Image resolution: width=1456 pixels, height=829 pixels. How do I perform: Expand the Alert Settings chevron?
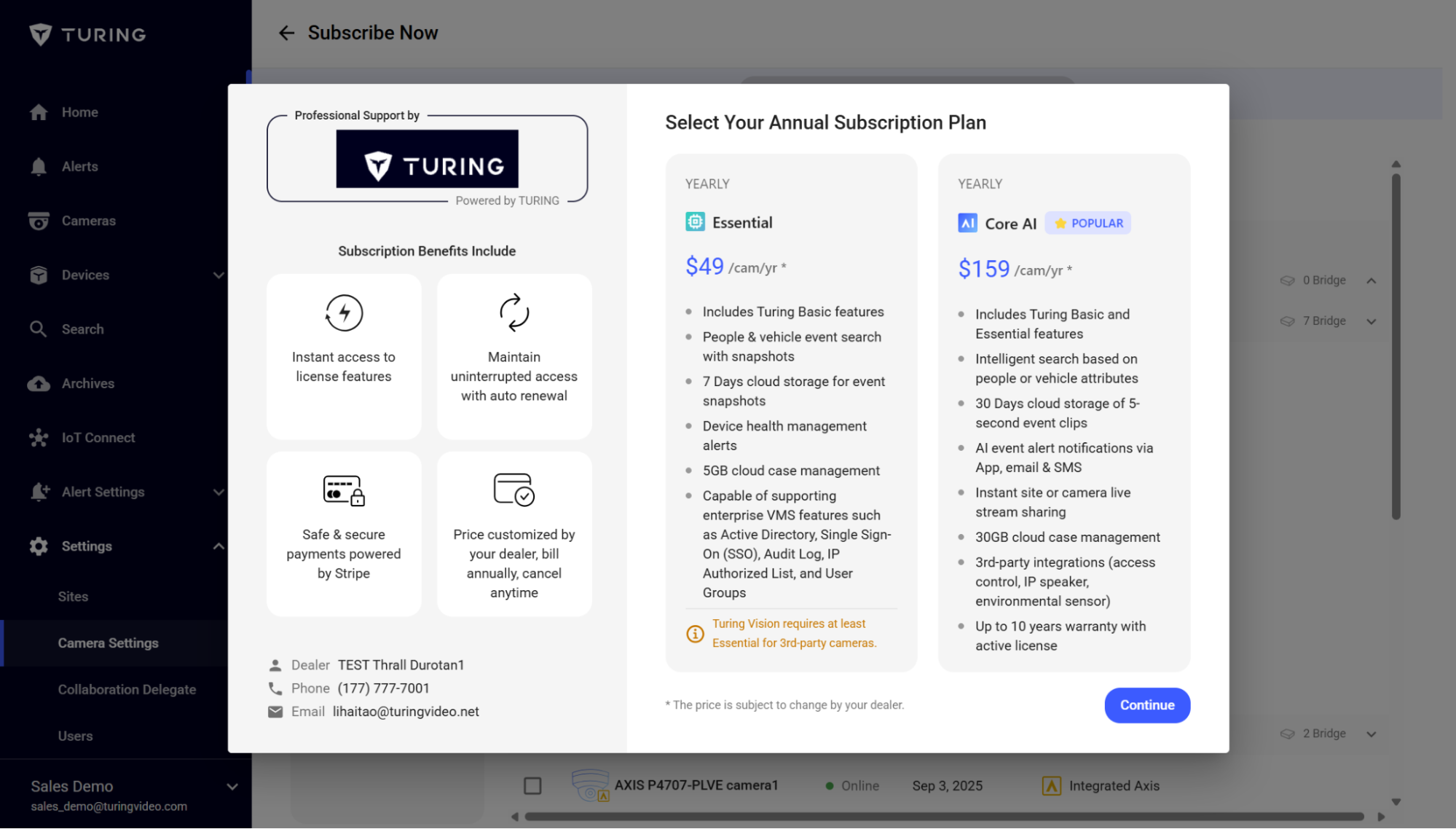coord(219,492)
